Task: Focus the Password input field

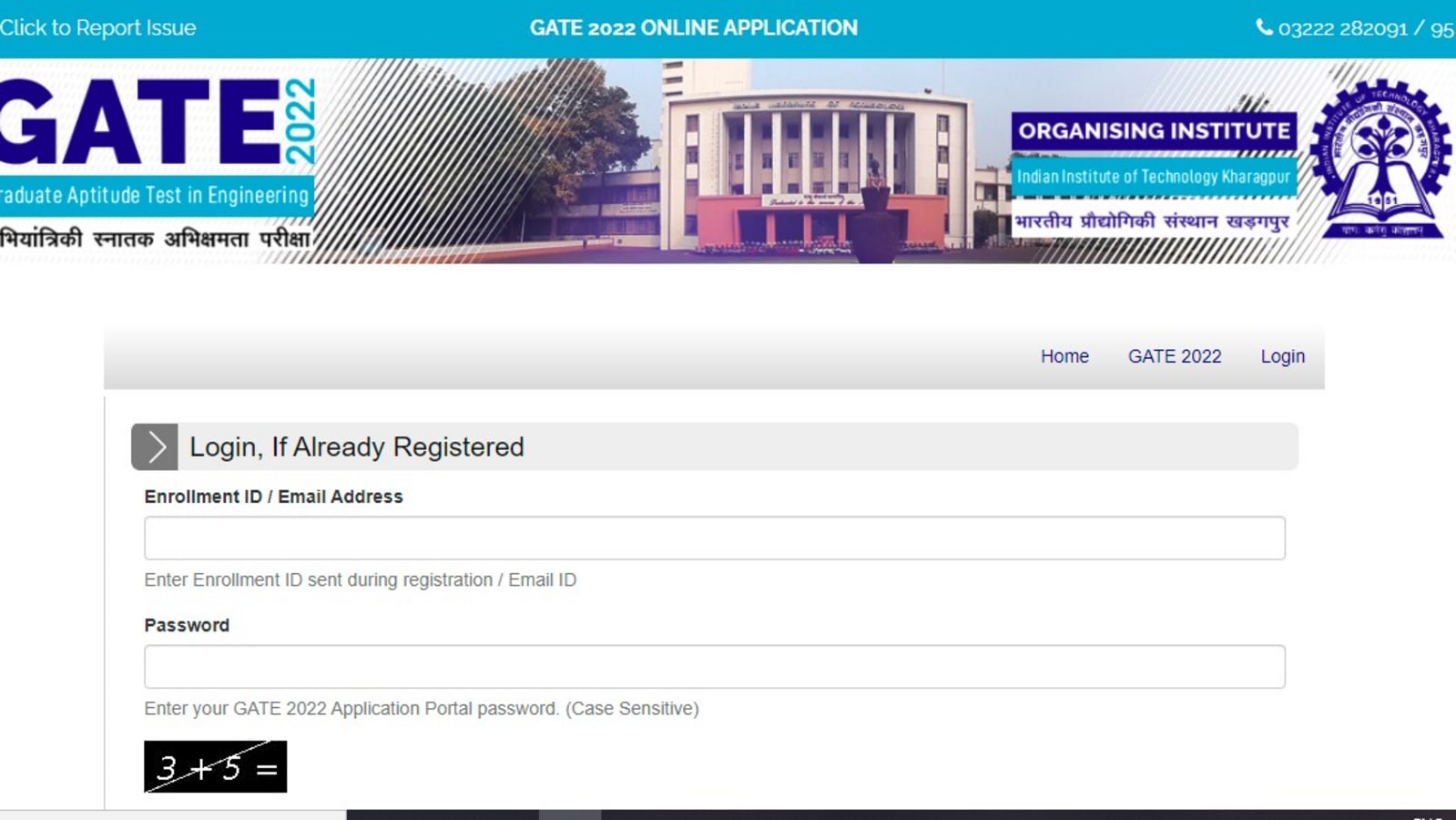Action: [715, 667]
